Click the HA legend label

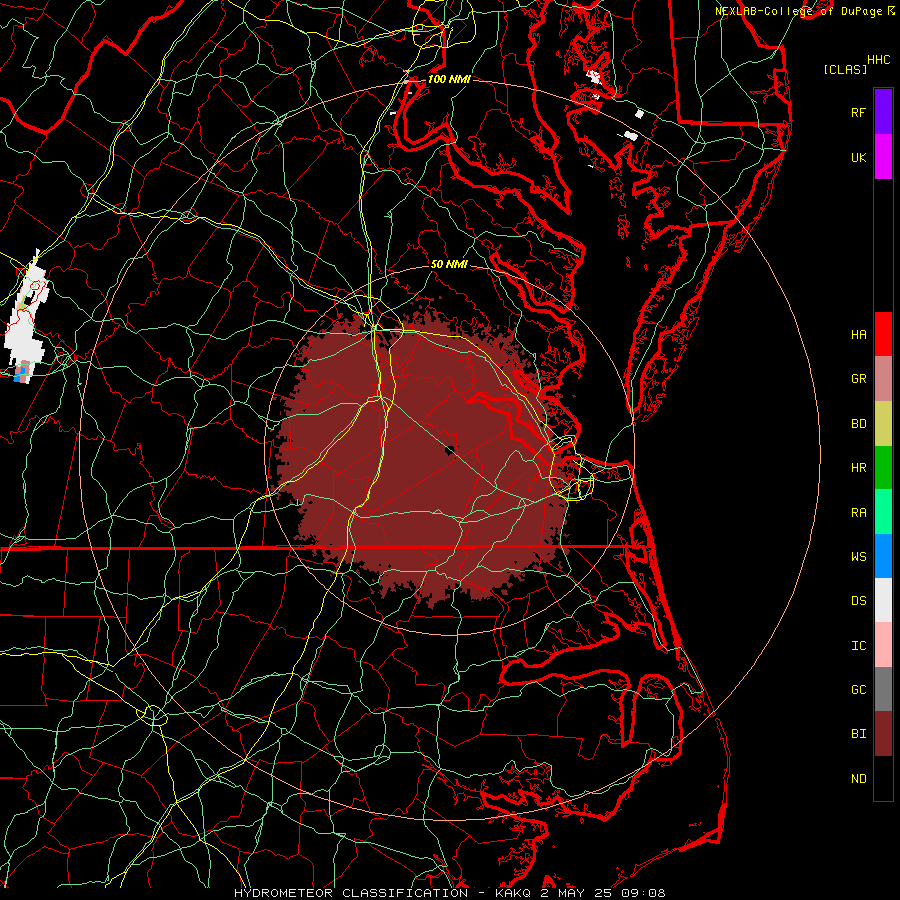pyautogui.click(x=858, y=334)
